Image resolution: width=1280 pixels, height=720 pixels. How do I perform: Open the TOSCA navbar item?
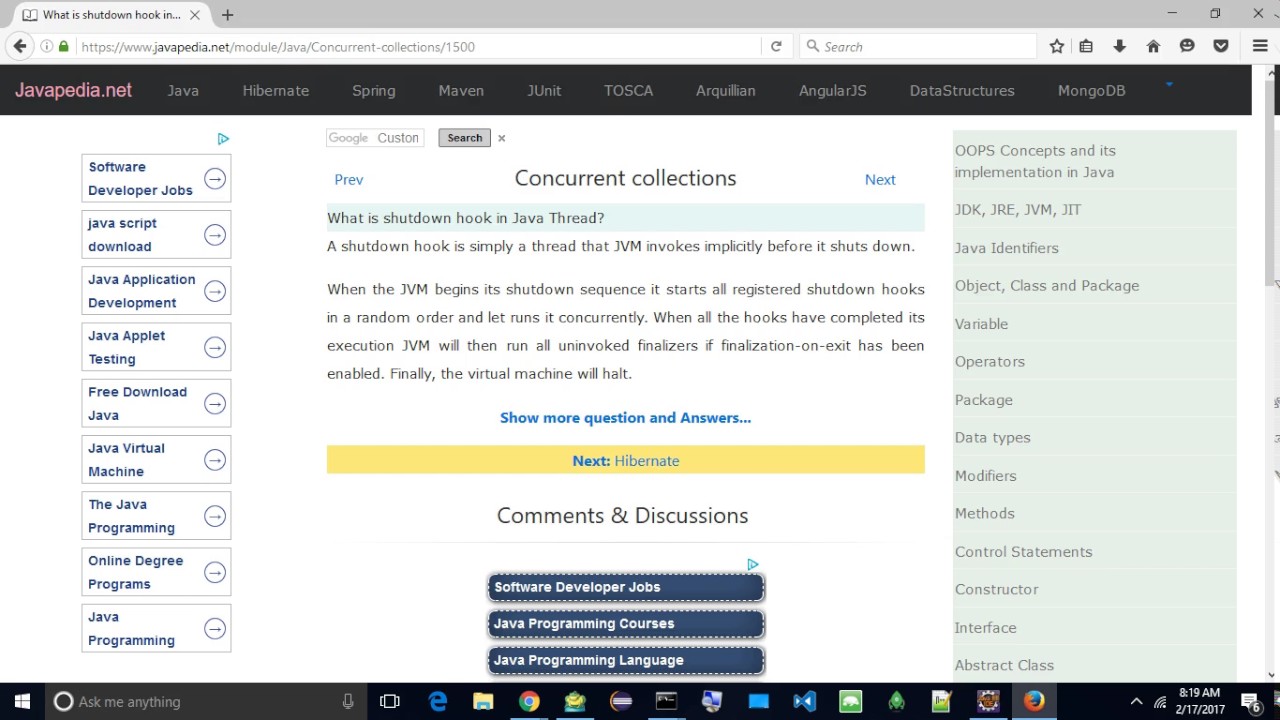tap(628, 90)
